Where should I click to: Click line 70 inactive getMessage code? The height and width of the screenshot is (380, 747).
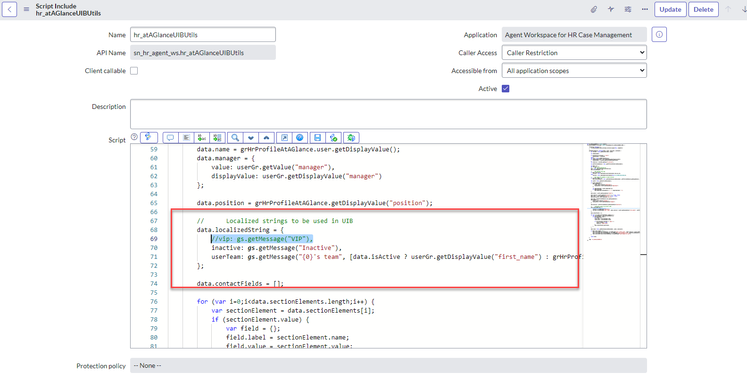(277, 248)
